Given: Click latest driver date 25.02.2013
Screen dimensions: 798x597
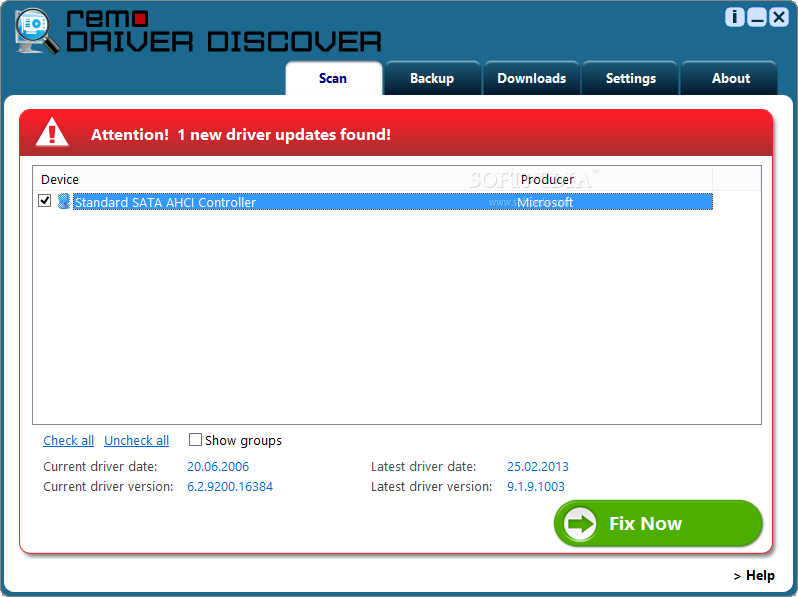Looking at the screenshot, I should (x=537, y=467).
